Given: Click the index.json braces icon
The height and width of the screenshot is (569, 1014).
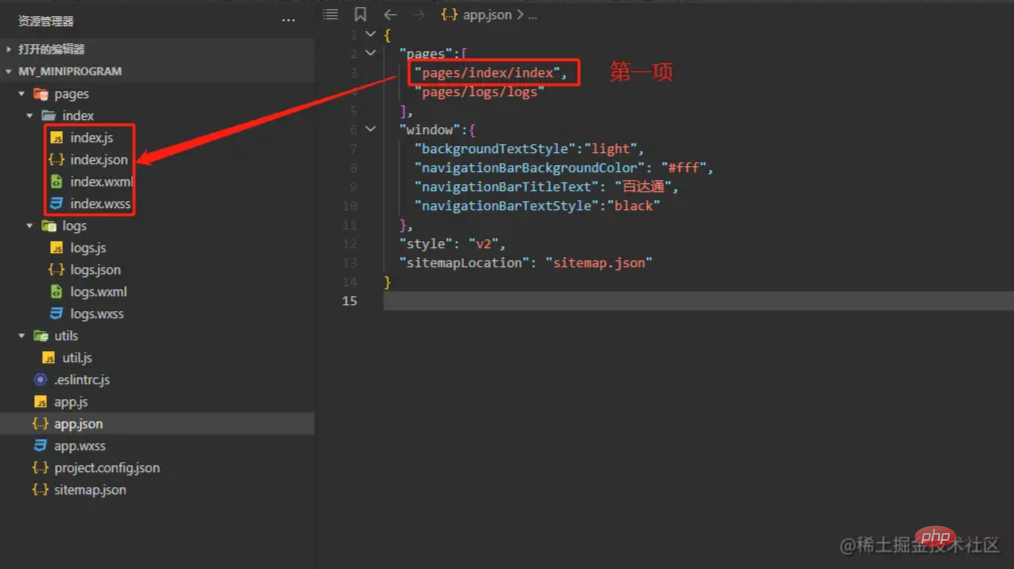Looking at the screenshot, I should coord(56,160).
